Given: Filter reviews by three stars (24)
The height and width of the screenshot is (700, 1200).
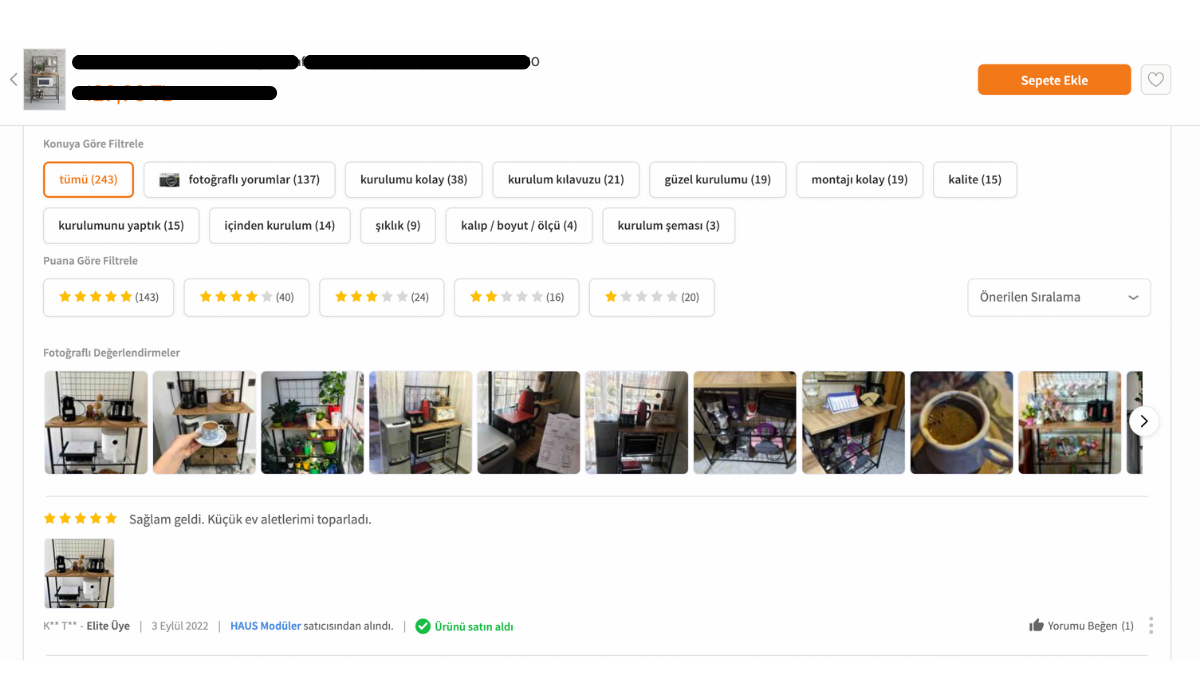Looking at the screenshot, I should click(x=382, y=297).
